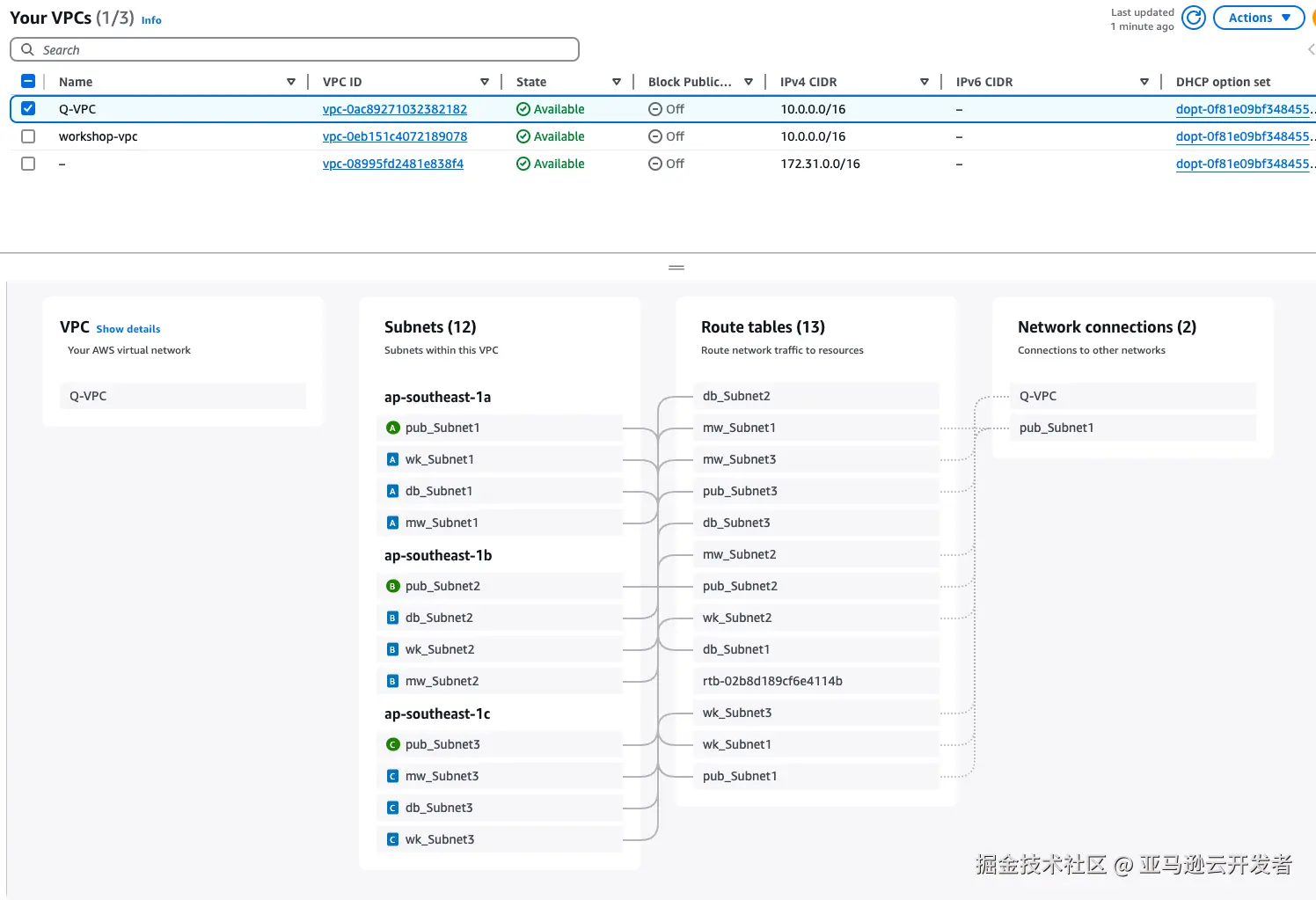Click the ap-southeast-1b zone heading

(x=438, y=555)
